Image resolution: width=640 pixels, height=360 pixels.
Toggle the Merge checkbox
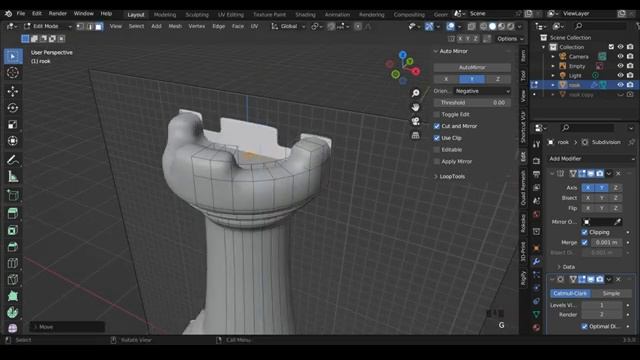tap(584, 242)
